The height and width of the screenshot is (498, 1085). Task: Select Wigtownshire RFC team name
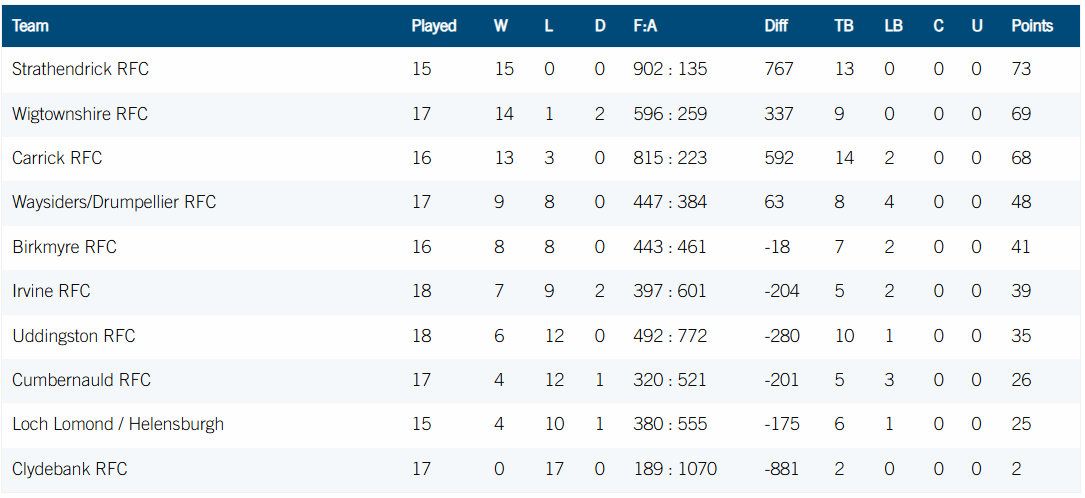[80, 113]
